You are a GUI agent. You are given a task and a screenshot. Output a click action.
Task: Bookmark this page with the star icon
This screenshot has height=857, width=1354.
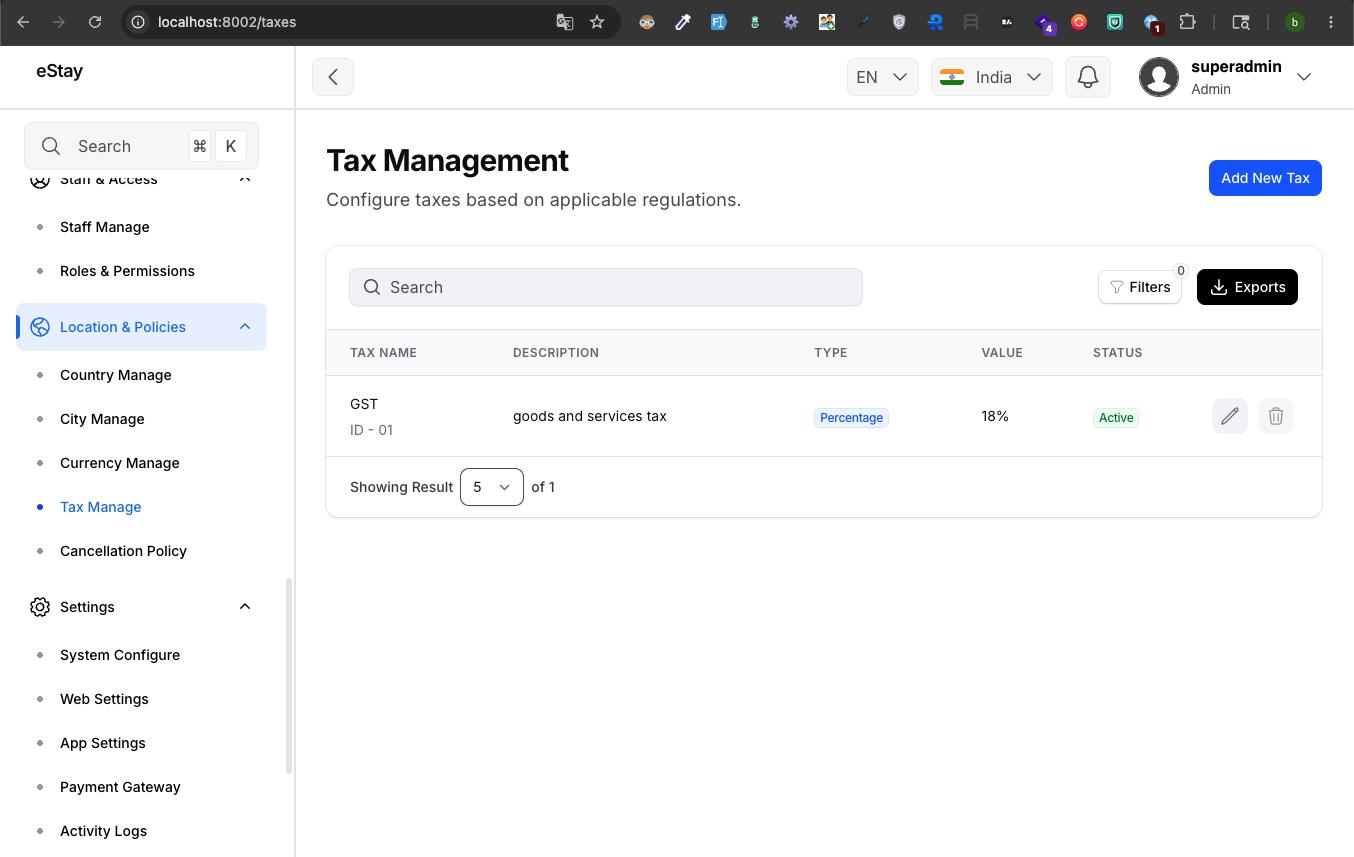point(597,22)
